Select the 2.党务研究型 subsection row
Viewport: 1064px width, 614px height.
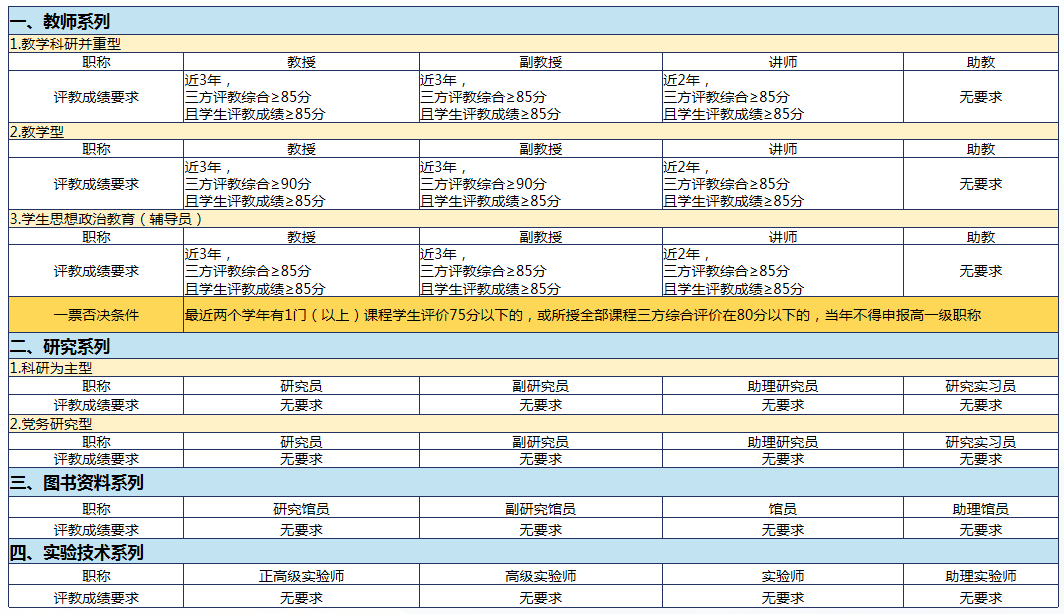[x=50, y=424]
